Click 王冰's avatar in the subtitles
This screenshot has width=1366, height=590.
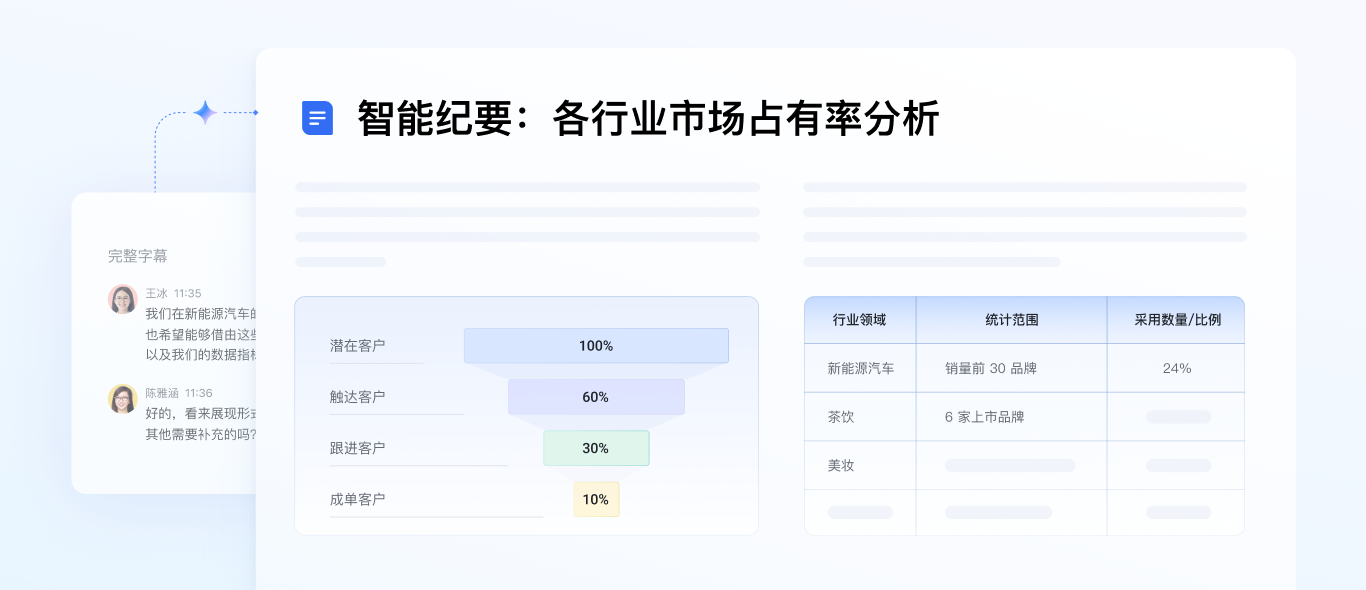click(x=123, y=299)
